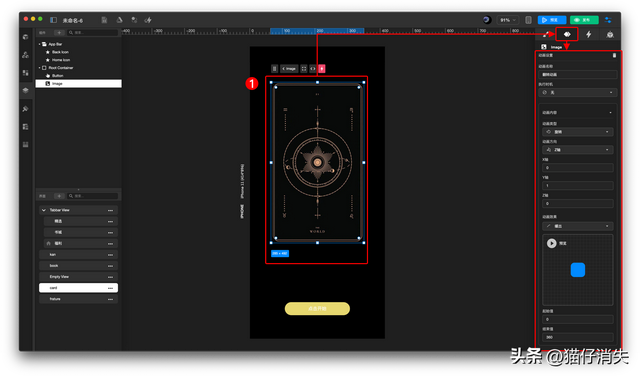Screen dimensions: 640x376
Task: Edit the X-axis value field
Action: click(578, 168)
